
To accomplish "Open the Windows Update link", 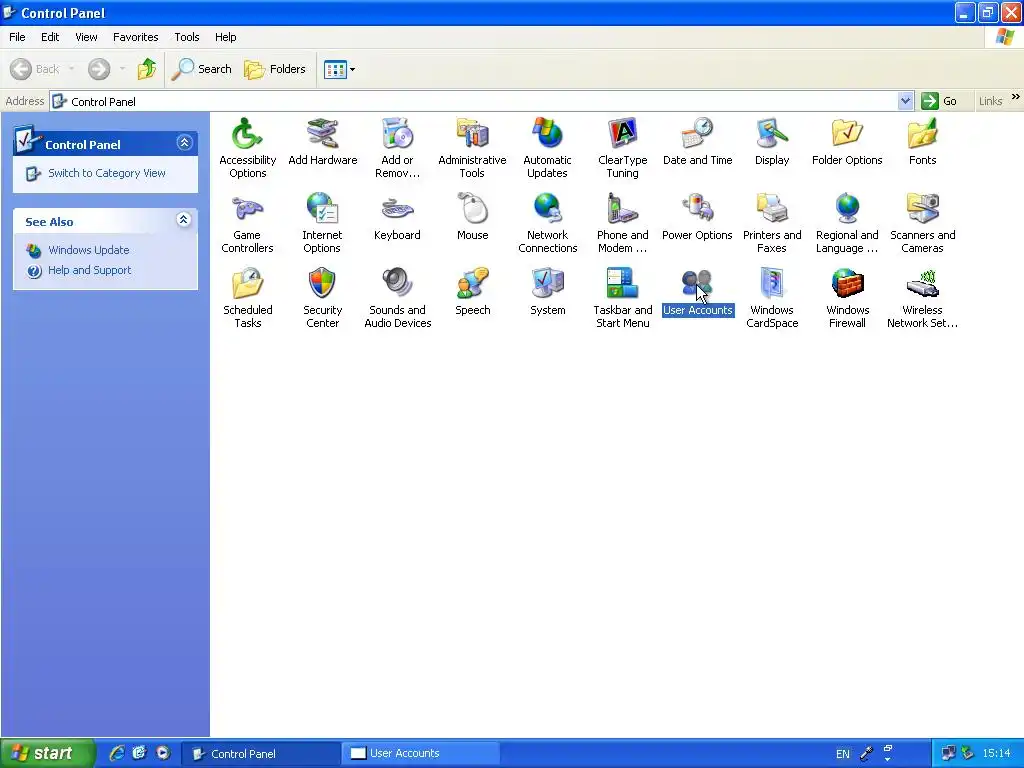I will 88,250.
